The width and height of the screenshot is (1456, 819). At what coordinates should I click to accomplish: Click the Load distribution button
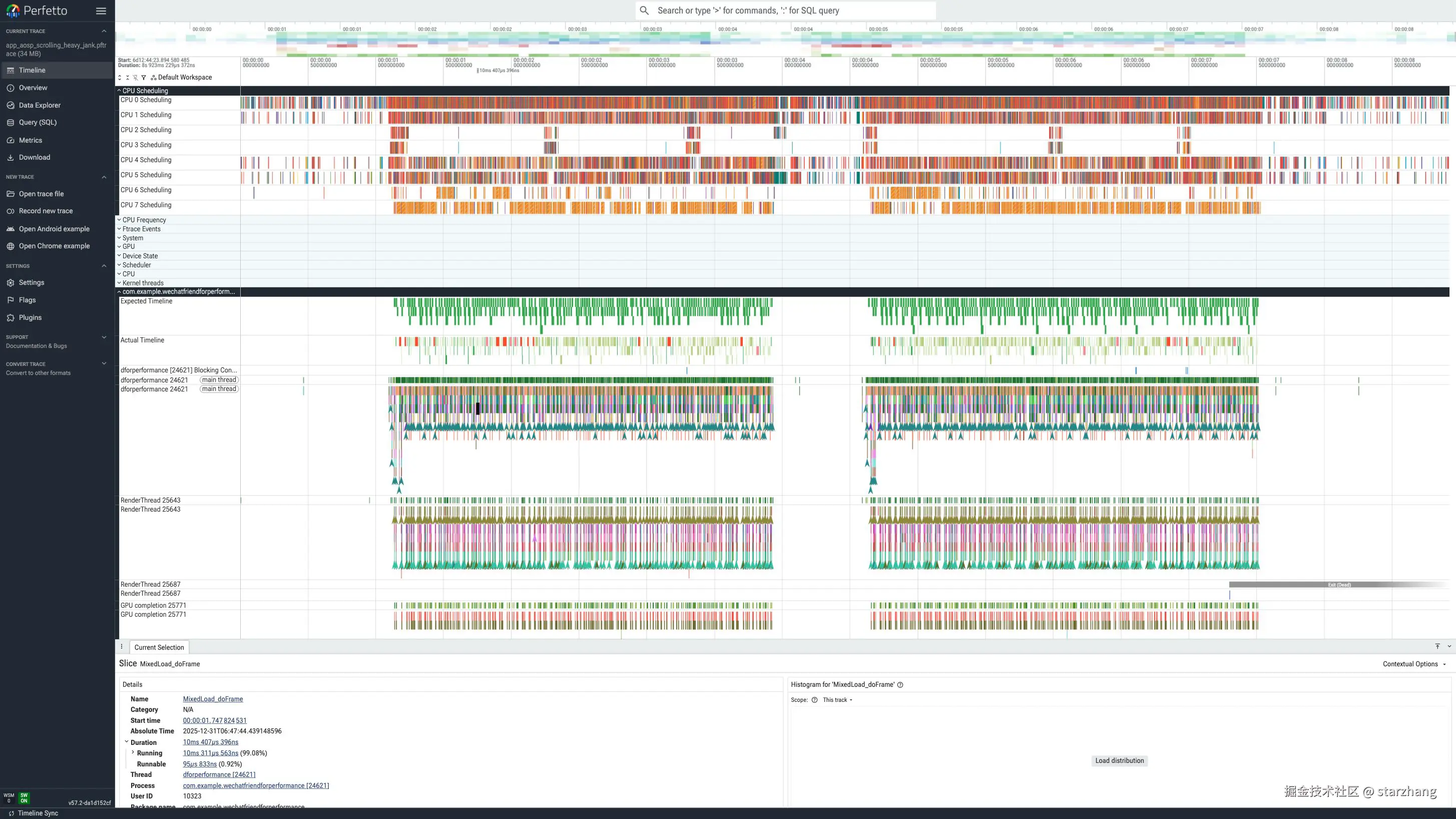pos(1119,761)
